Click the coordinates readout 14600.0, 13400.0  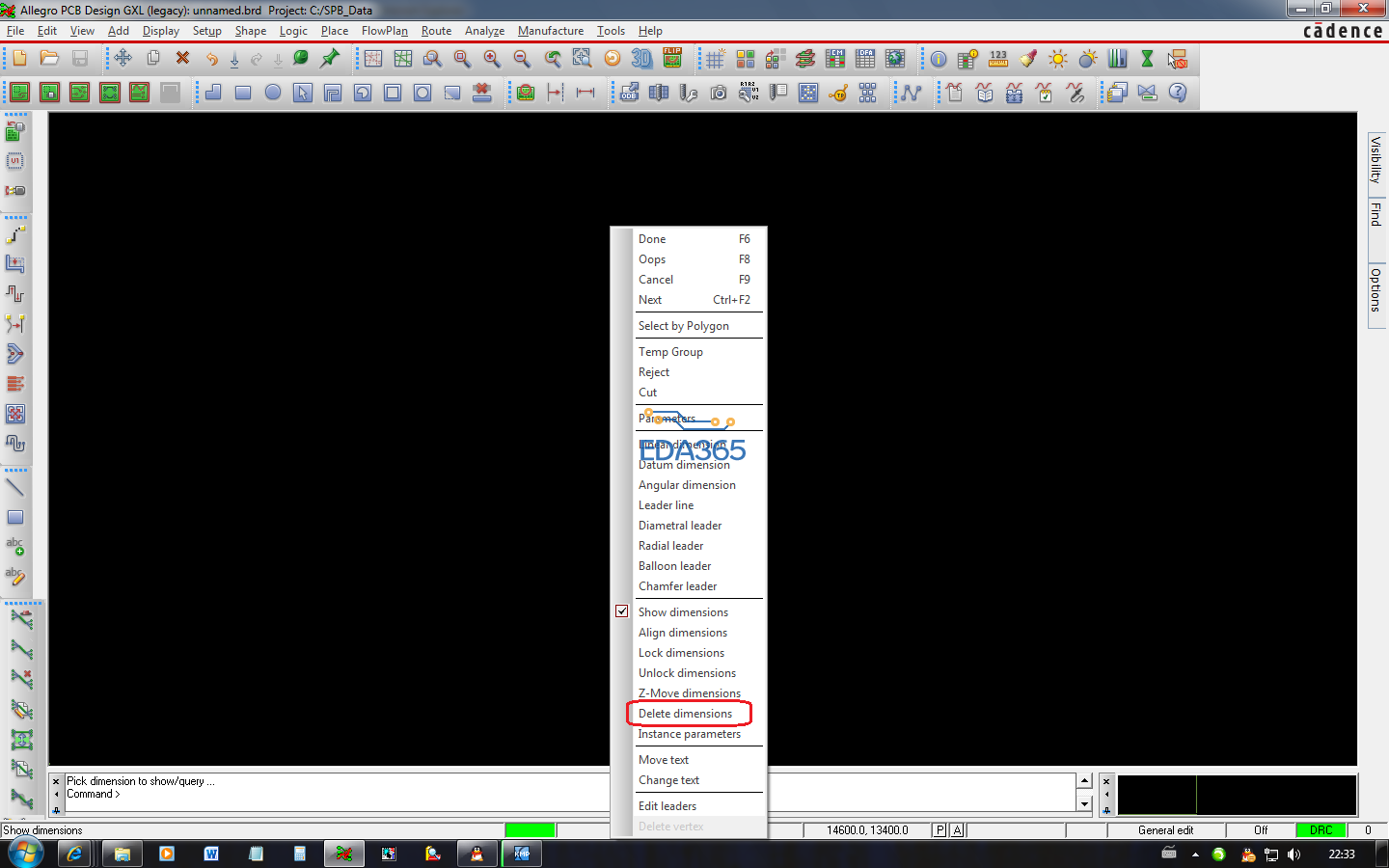[867, 829]
